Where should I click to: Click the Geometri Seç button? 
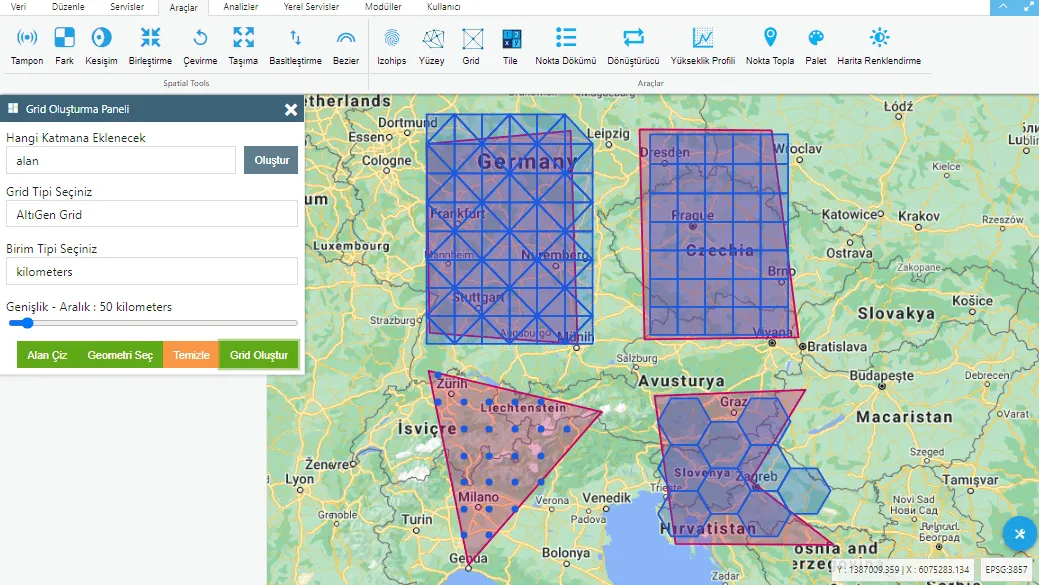[x=120, y=355]
